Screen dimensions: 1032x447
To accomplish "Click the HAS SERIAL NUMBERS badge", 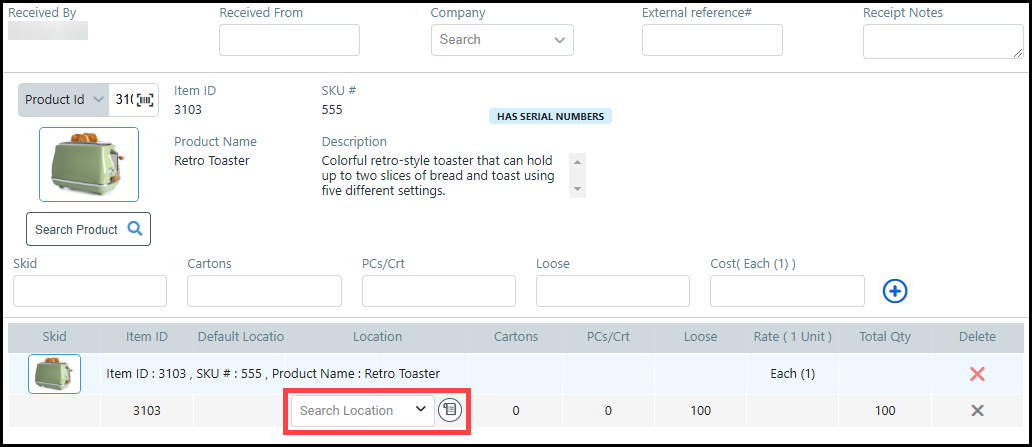I will [550, 116].
